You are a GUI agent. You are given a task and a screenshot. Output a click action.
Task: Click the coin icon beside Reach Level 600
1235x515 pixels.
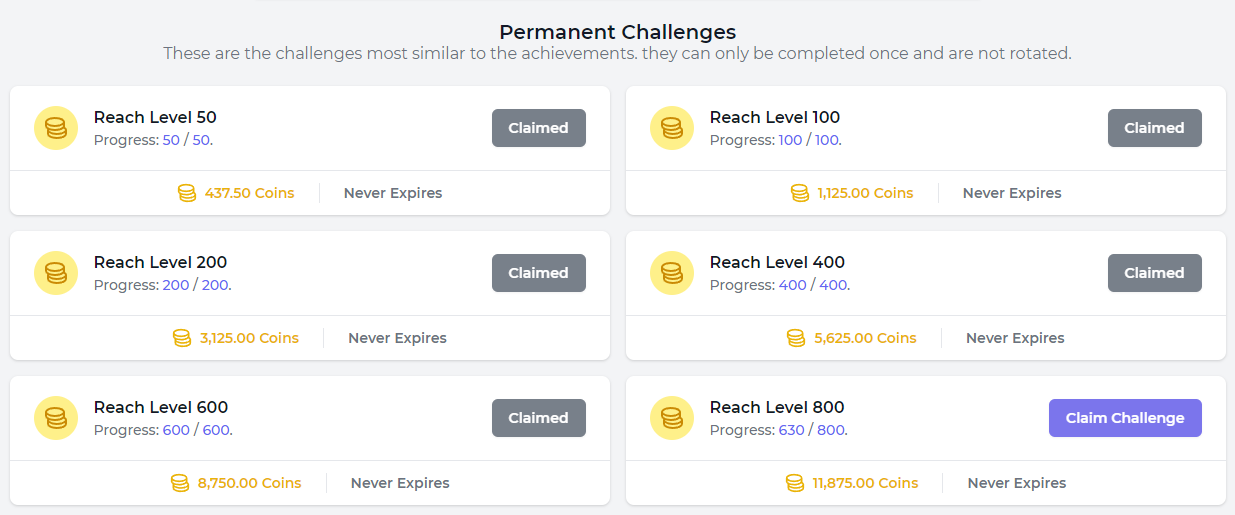point(56,418)
